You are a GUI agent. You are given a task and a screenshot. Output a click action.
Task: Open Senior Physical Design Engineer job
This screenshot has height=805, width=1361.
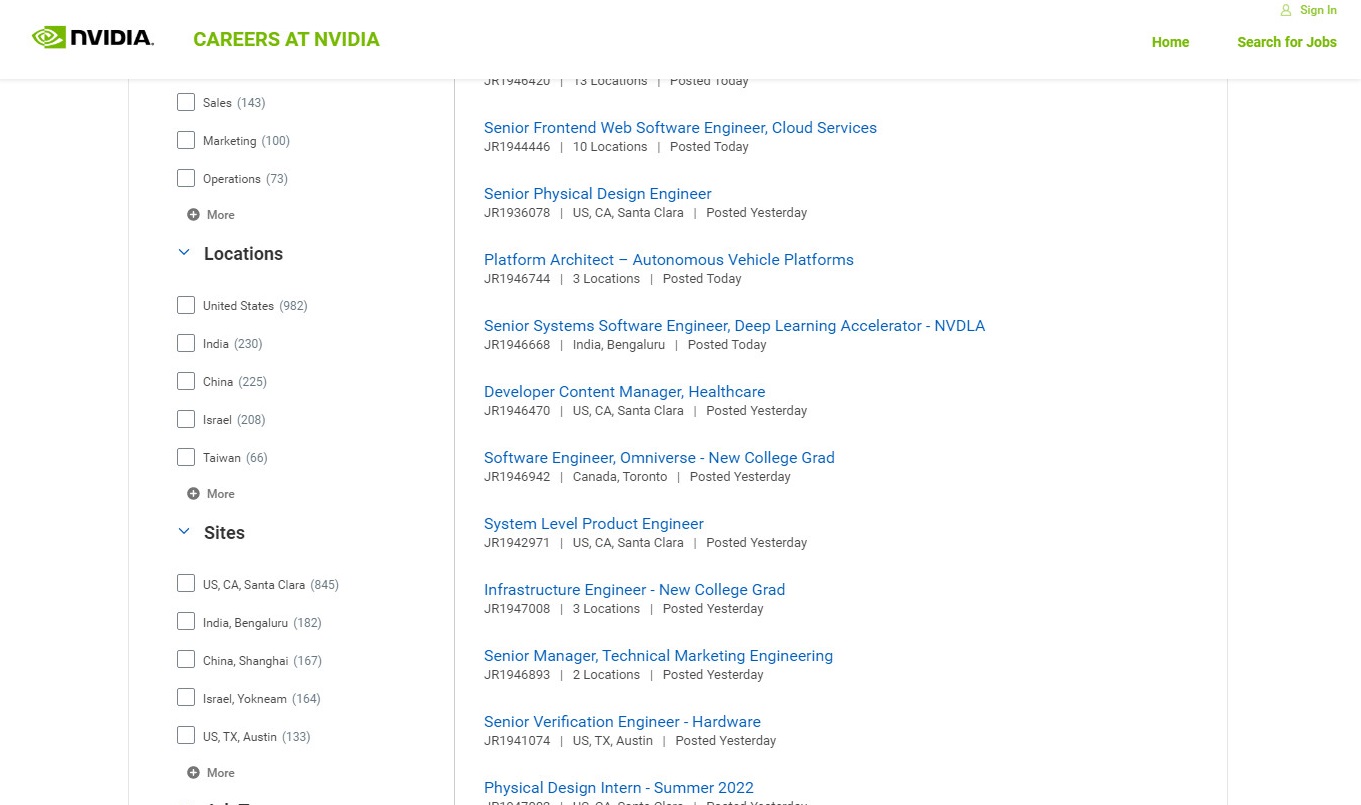coord(597,194)
